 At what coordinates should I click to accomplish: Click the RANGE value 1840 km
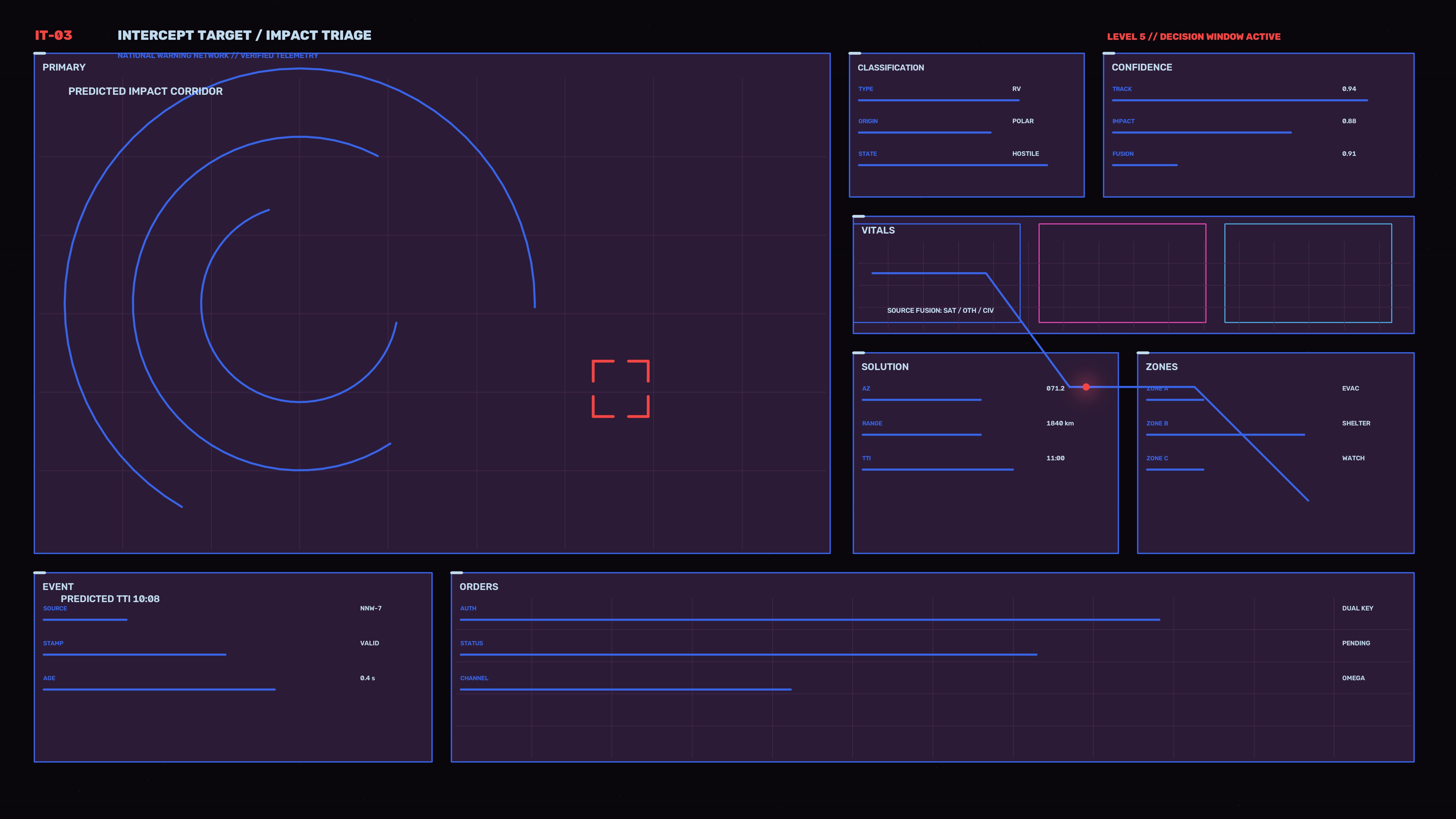[x=1060, y=424]
